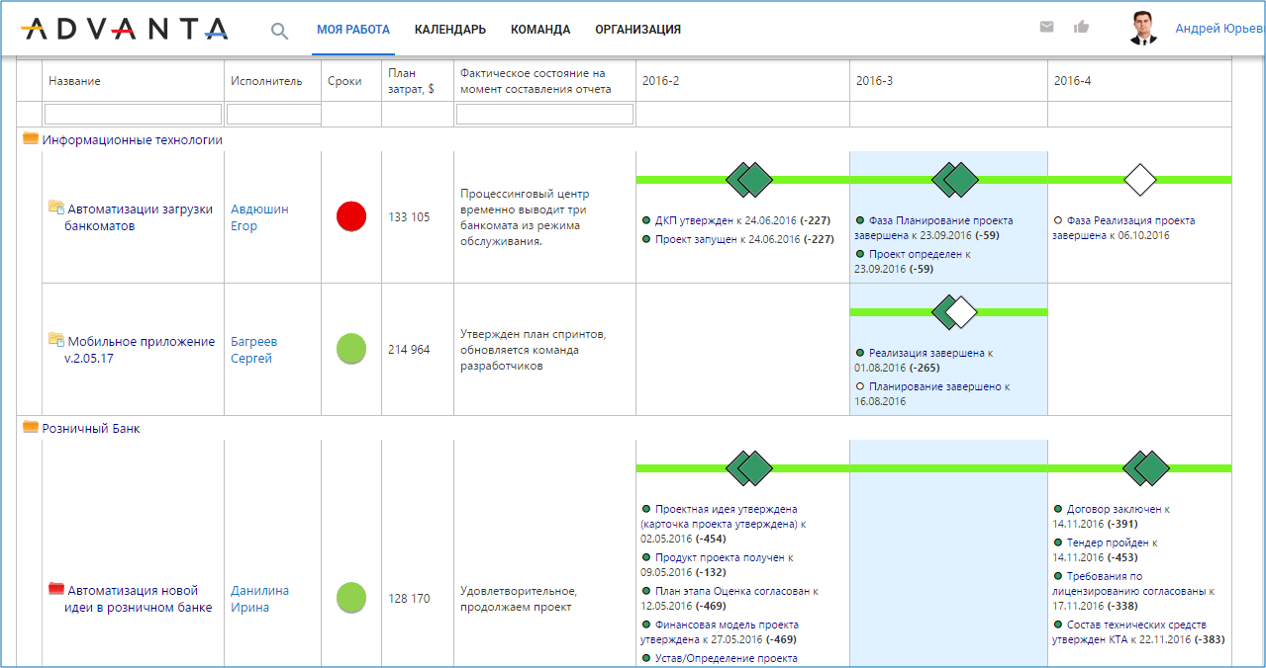Open milestone Финансовая модель проекта утверждена

[x=719, y=632]
